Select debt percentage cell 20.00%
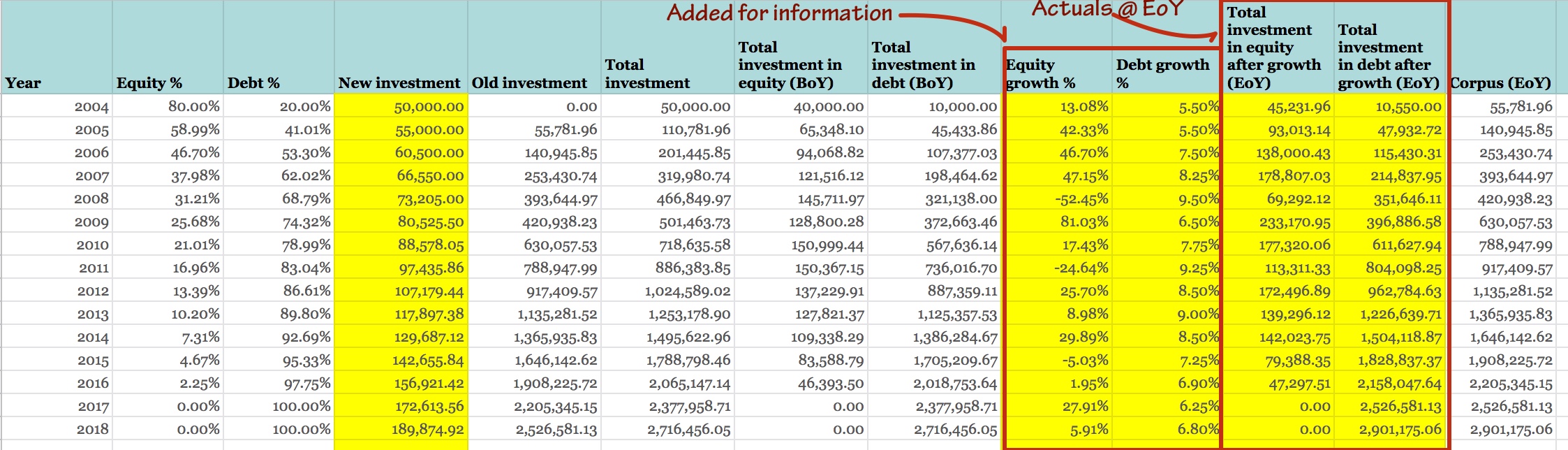The height and width of the screenshot is (450, 1568). point(279,106)
